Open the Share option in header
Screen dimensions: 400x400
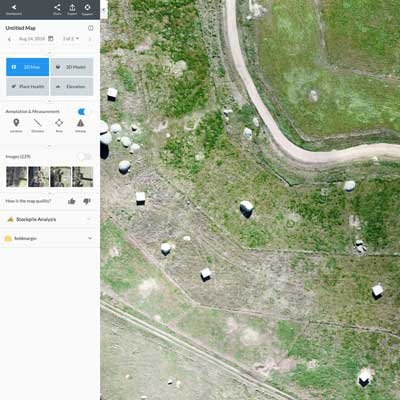point(57,9)
